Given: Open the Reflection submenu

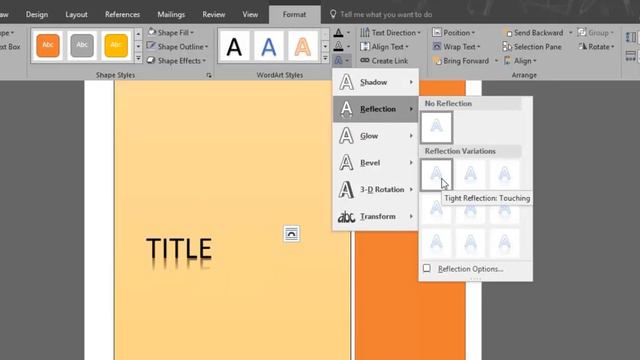Looking at the screenshot, I should point(376,109).
